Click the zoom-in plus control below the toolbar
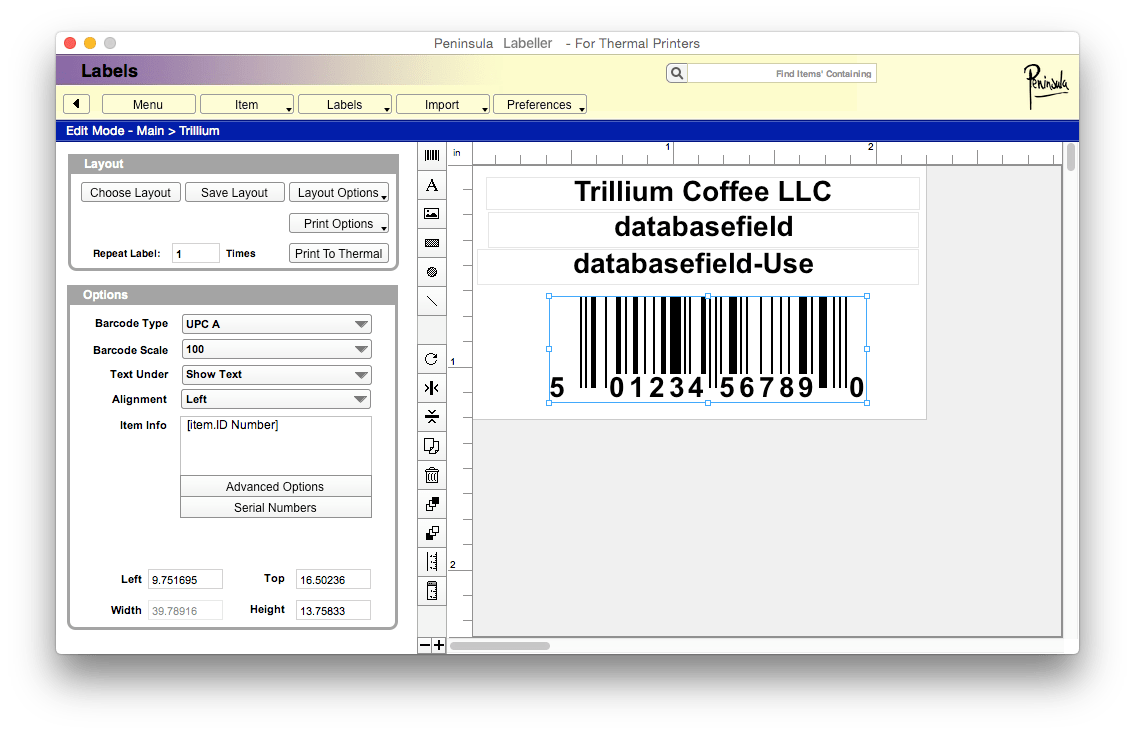Screen dimensions: 1135x734 click(440, 645)
